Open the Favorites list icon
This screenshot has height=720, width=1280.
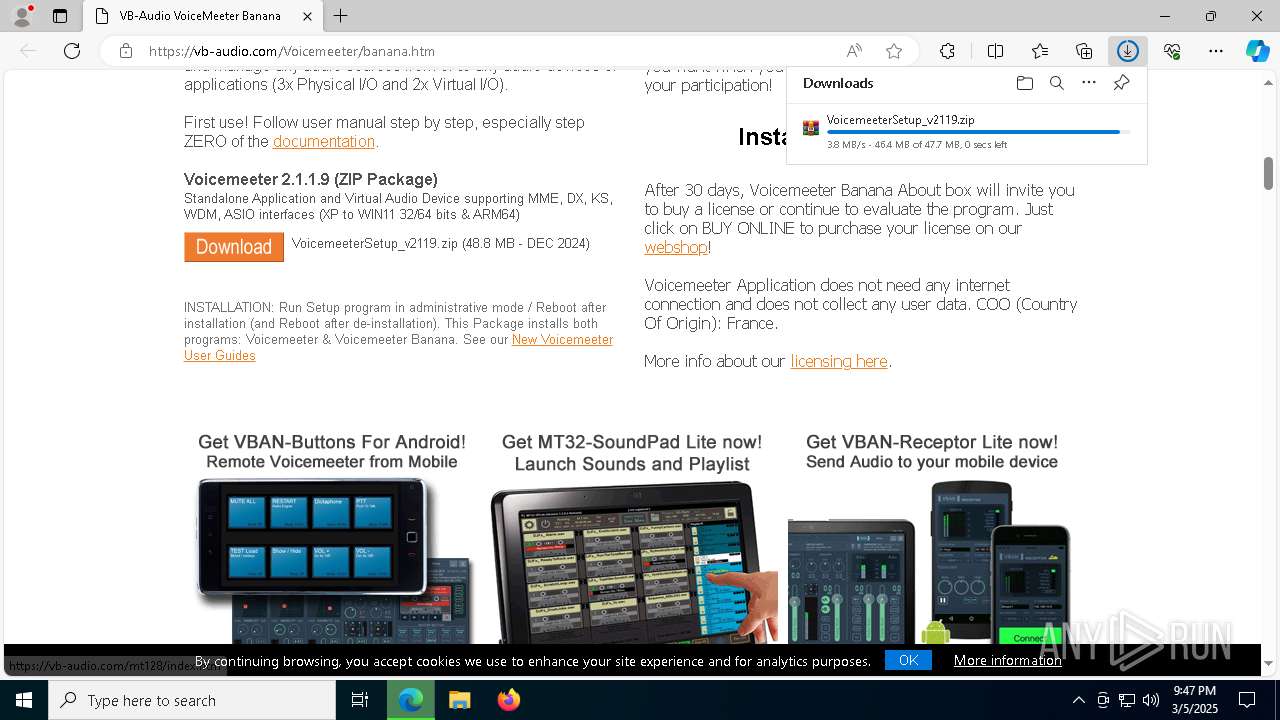pyautogui.click(x=1040, y=51)
